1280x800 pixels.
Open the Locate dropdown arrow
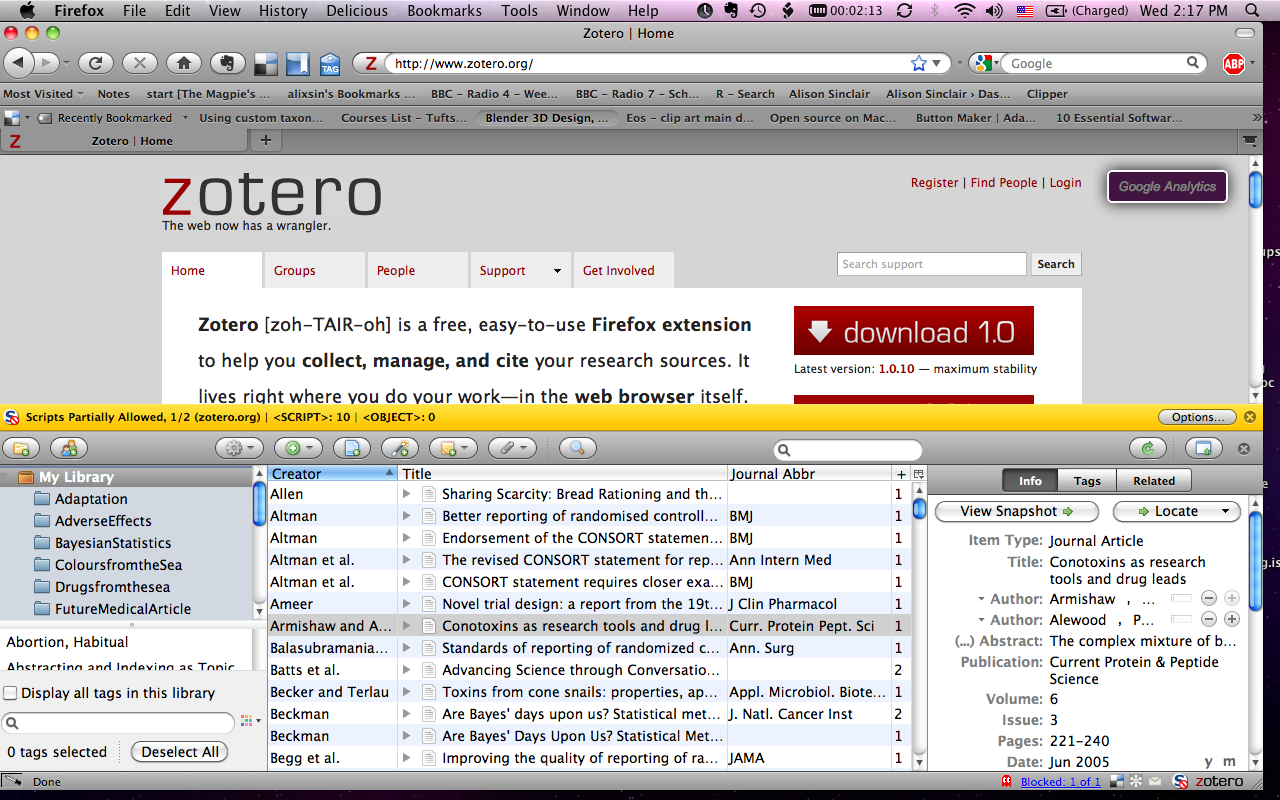click(x=1225, y=511)
